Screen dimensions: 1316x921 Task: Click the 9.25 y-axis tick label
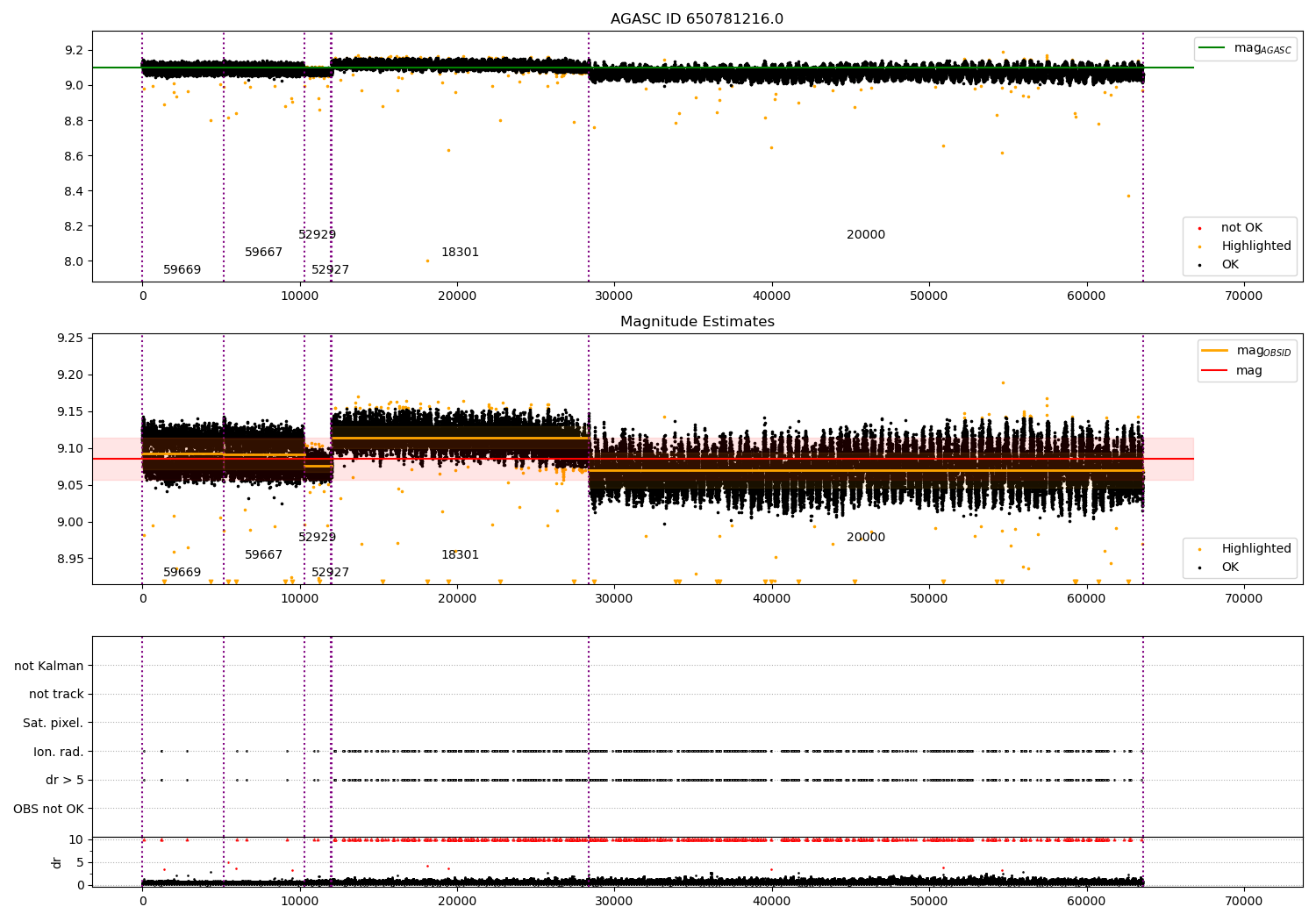click(70, 339)
